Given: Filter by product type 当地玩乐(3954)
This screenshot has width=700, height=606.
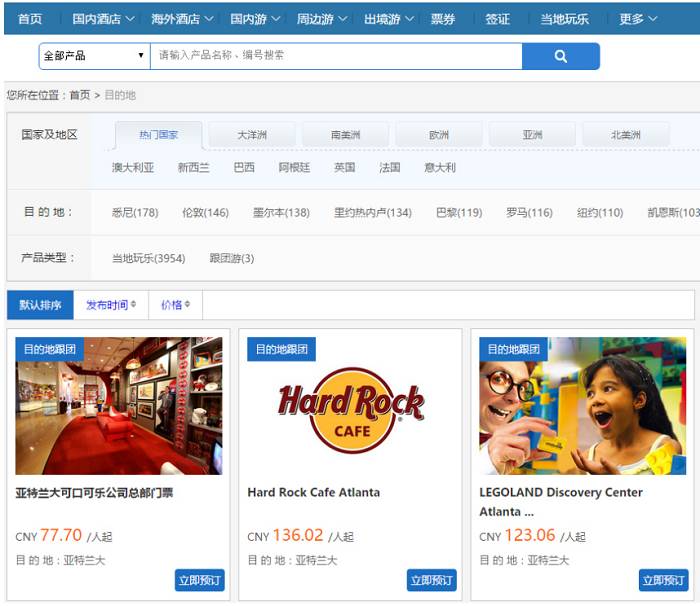Looking at the screenshot, I should coord(149,258).
